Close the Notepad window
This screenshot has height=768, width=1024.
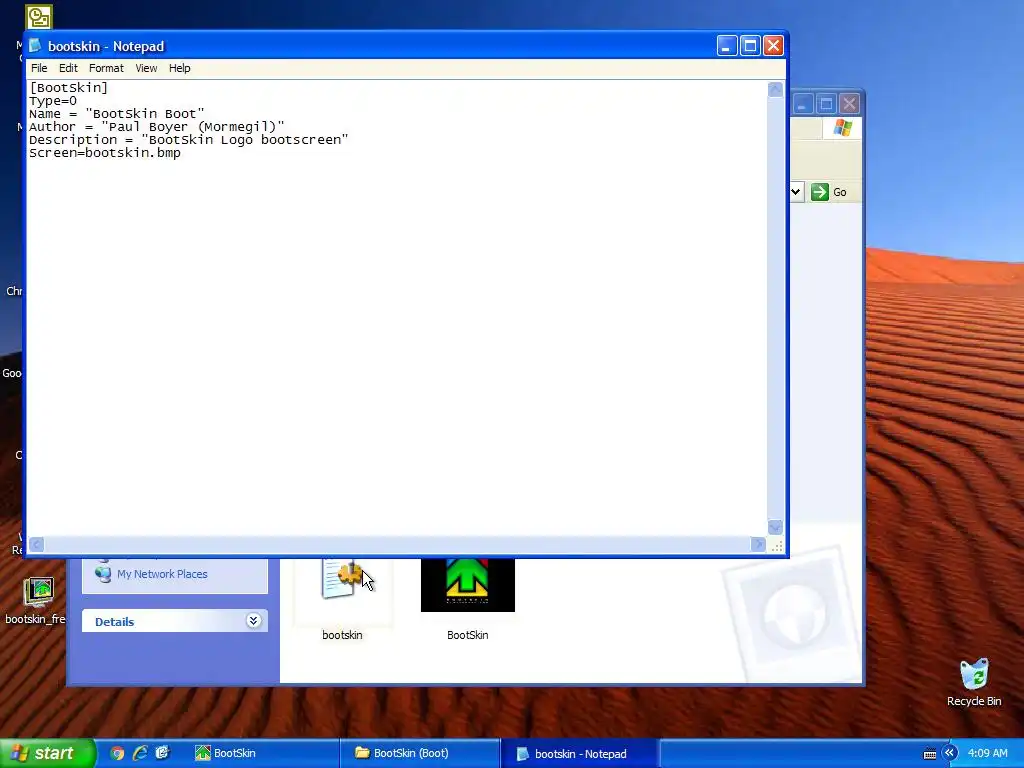773,46
